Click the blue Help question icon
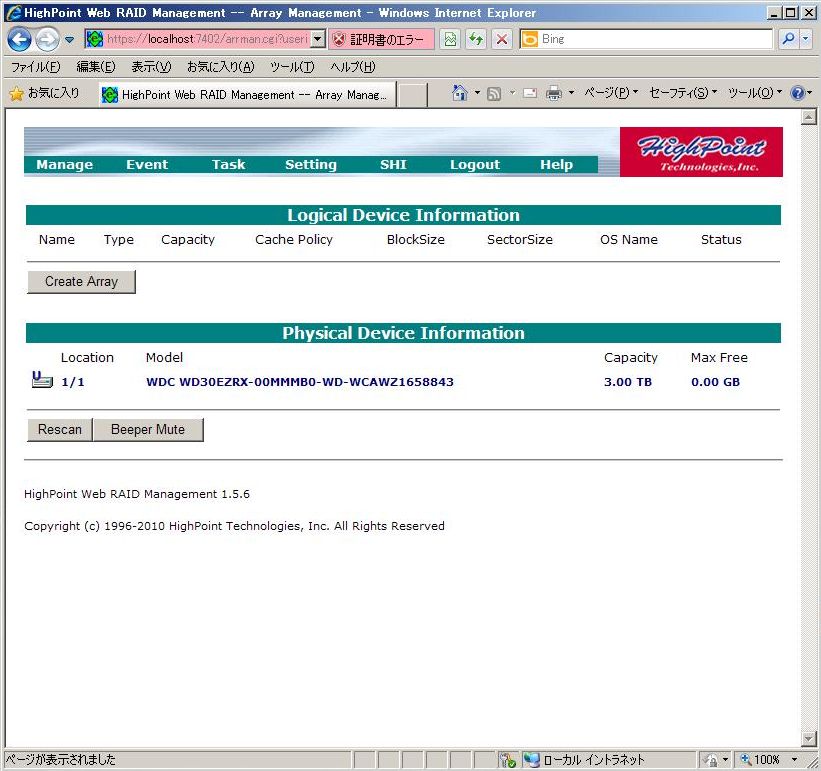The width and height of the screenshot is (821, 771). tap(797, 93)
